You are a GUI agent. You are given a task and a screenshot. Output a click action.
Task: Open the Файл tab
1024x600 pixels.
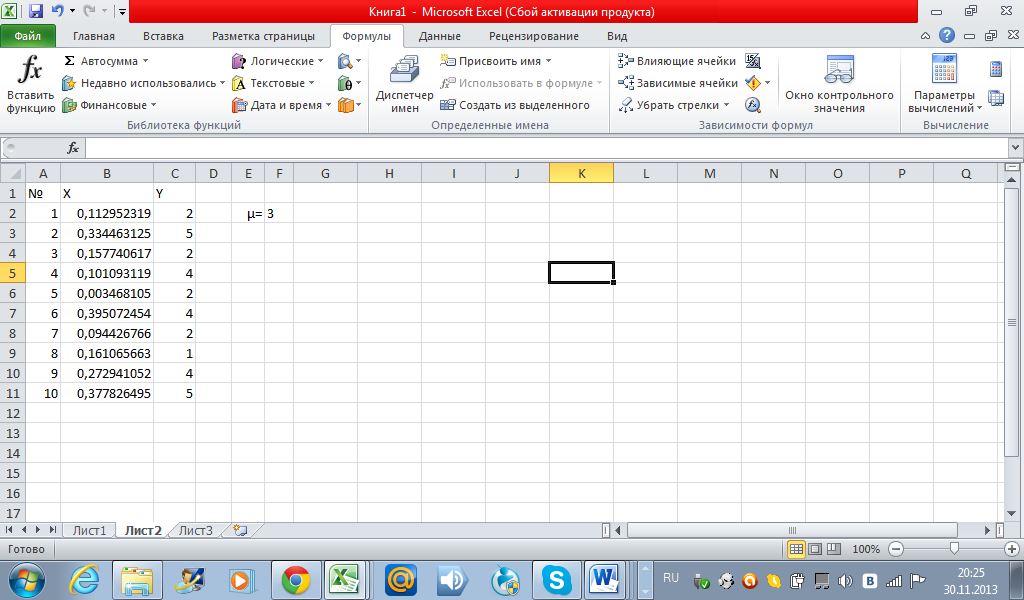pyautogui.click(x=27, y=36)
